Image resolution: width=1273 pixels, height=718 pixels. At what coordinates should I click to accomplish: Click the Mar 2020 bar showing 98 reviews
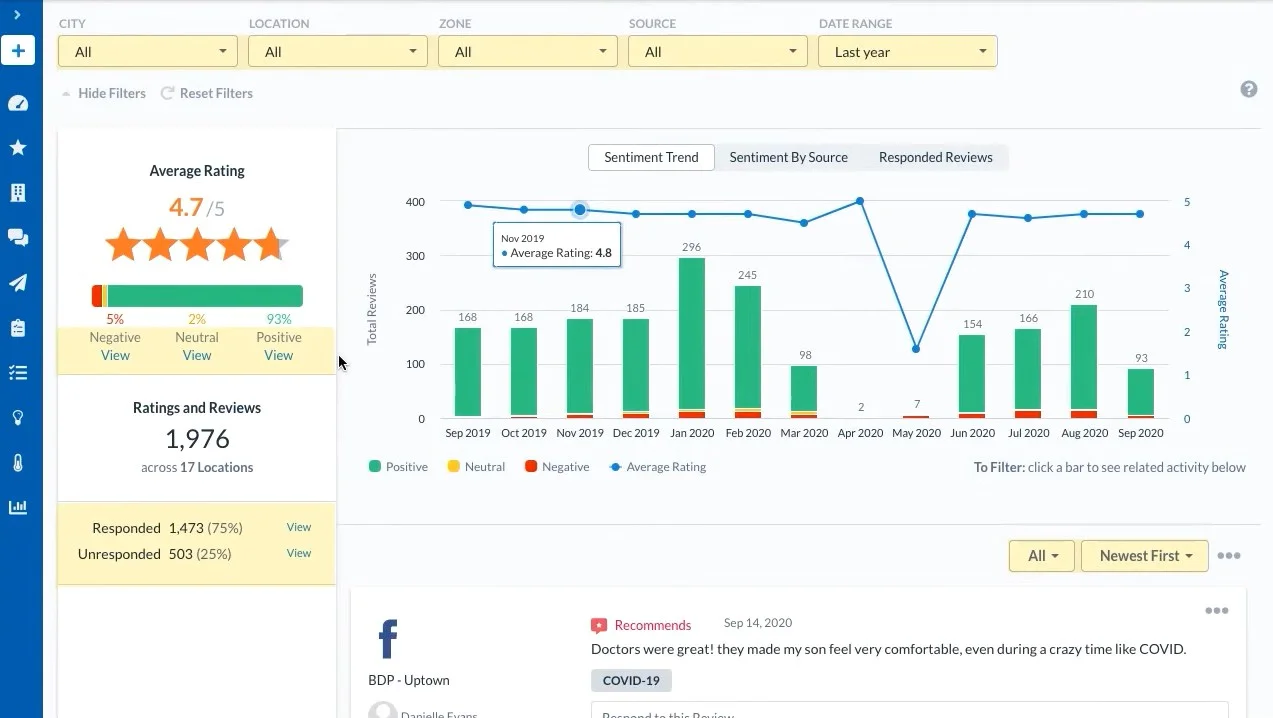(x=804, y=392)
